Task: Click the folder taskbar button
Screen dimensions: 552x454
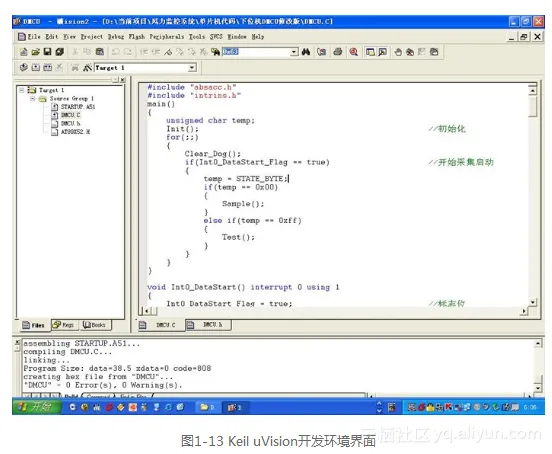Action: coord(207,407)
